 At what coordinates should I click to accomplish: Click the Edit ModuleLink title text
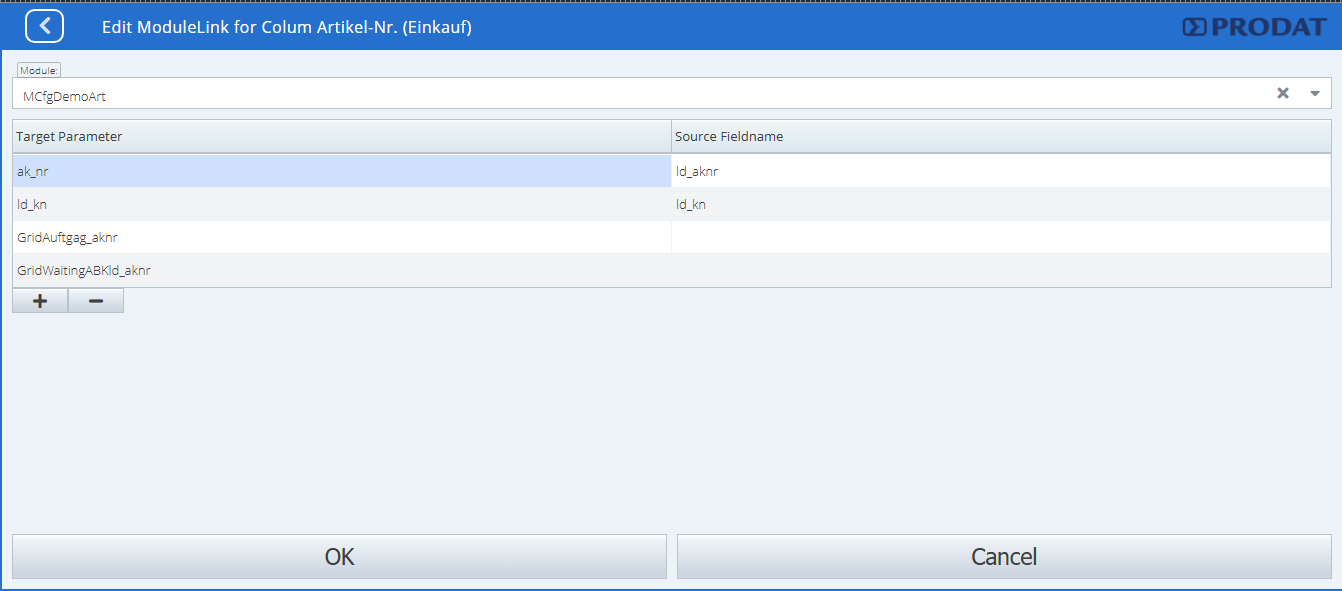coord(286,27)
